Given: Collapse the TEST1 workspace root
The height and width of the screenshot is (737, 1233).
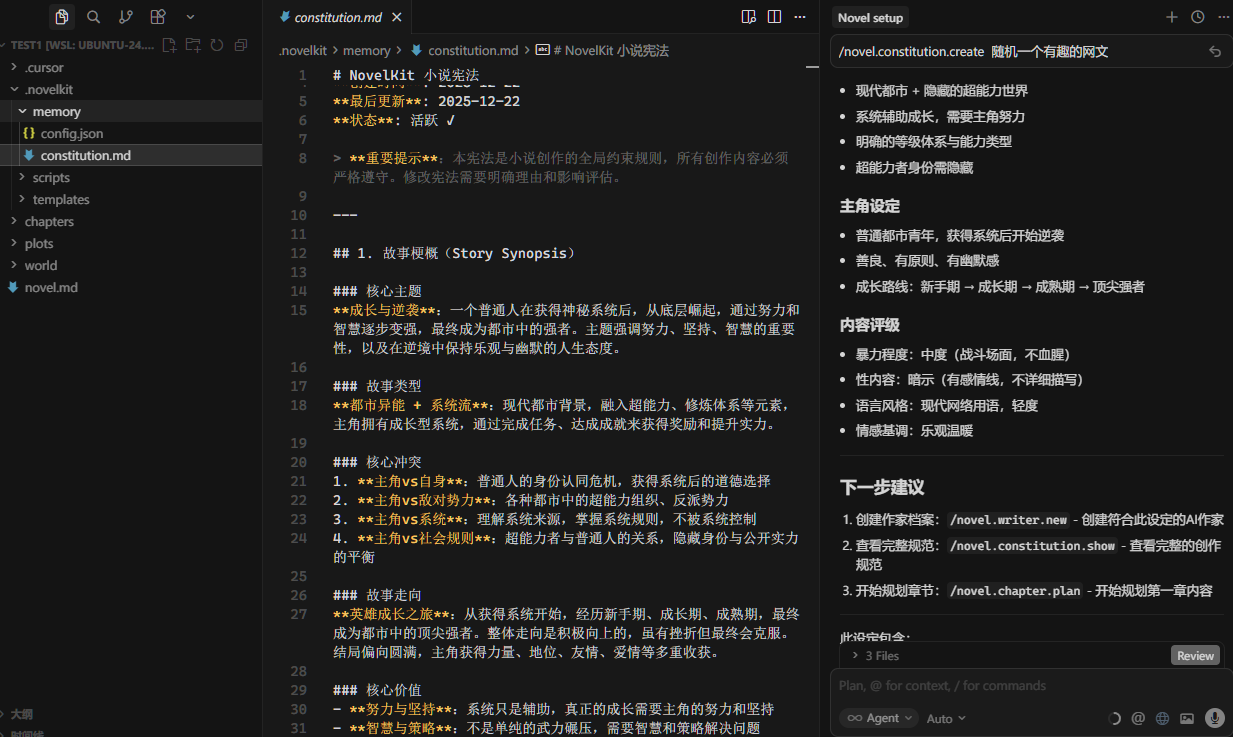Looking at the screenshot, I should (81, 45).
